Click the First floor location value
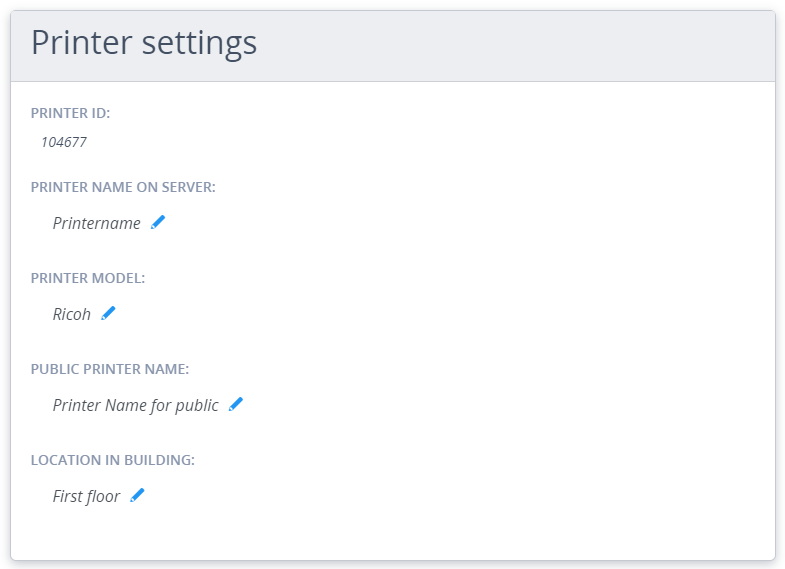 point(86,496)
